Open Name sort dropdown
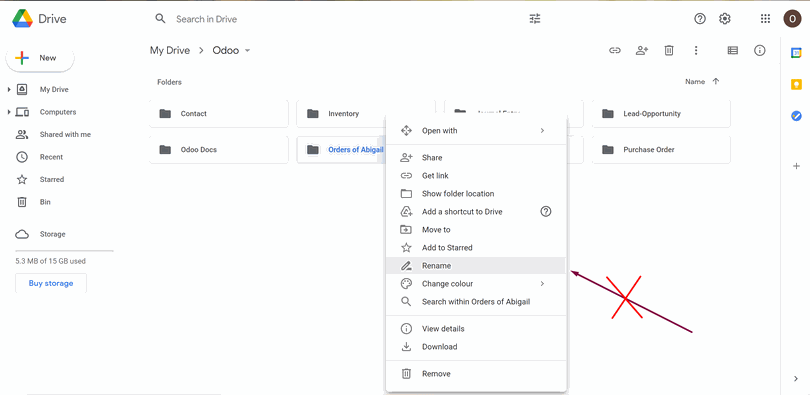The width and height of the screenshot is (810, 395). 695,82
